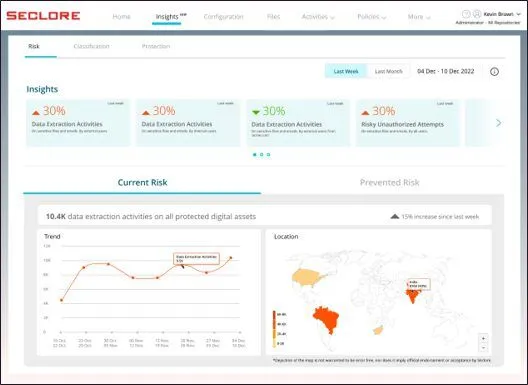Click the India tooltip on the map
The image size is (528, 385).
[418, 284]
